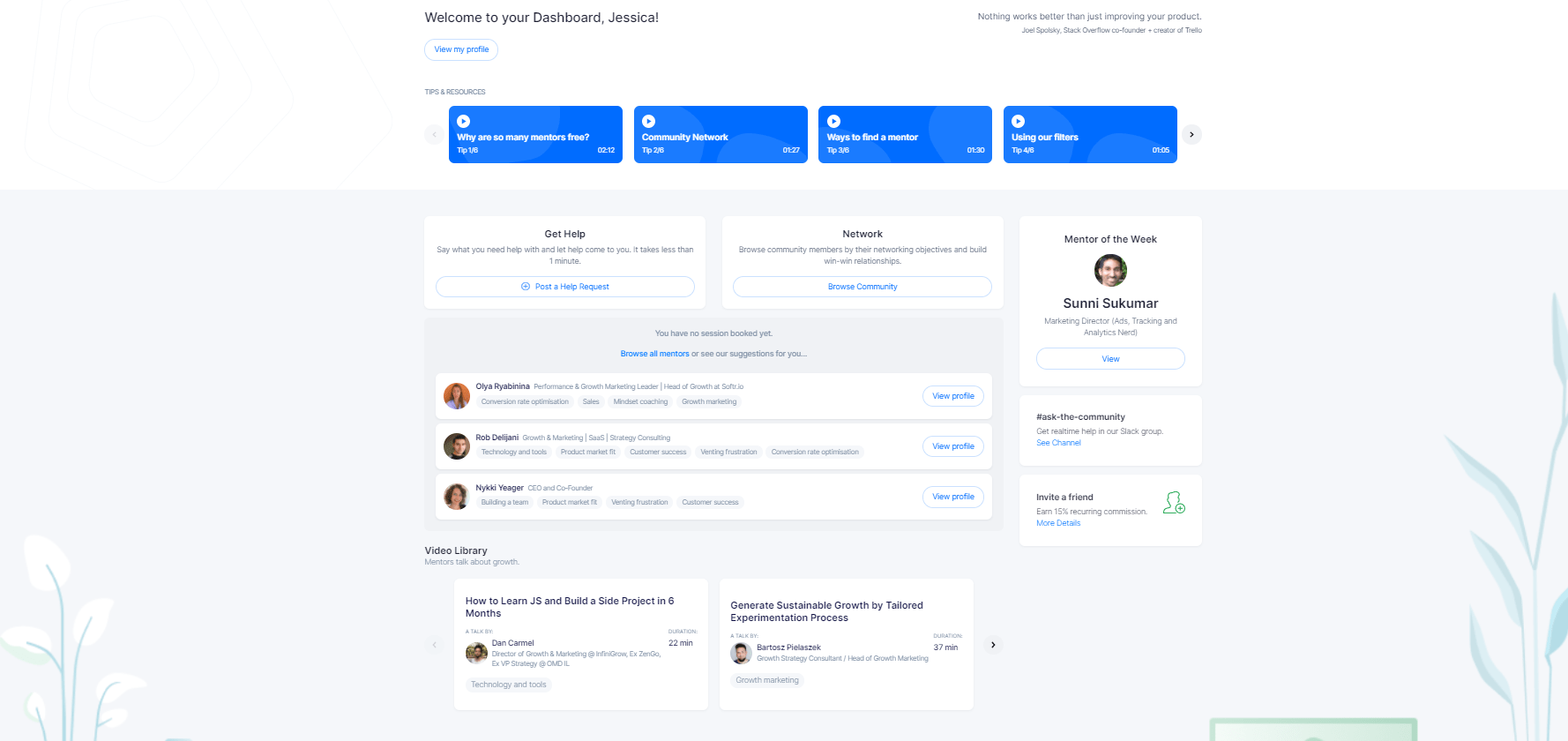Viewport: 1568px width, 741px height.
Task: Click Rob's 'Technology and tools' tag
Action: click(x=514, y=452)
